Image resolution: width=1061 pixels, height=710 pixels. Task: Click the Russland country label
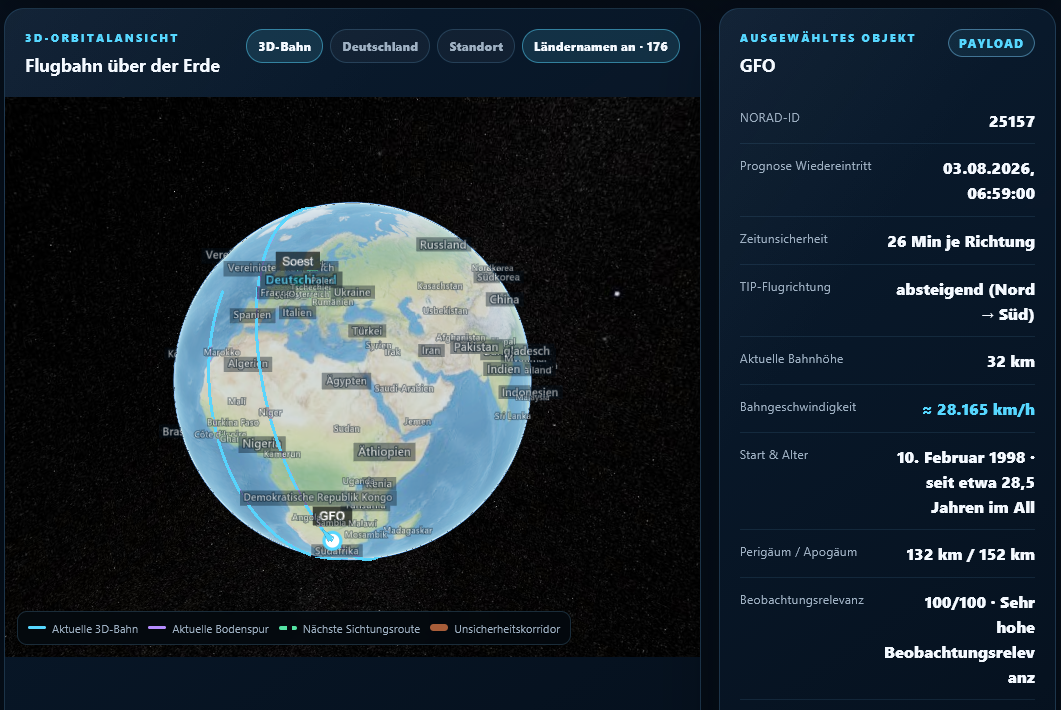443,244
